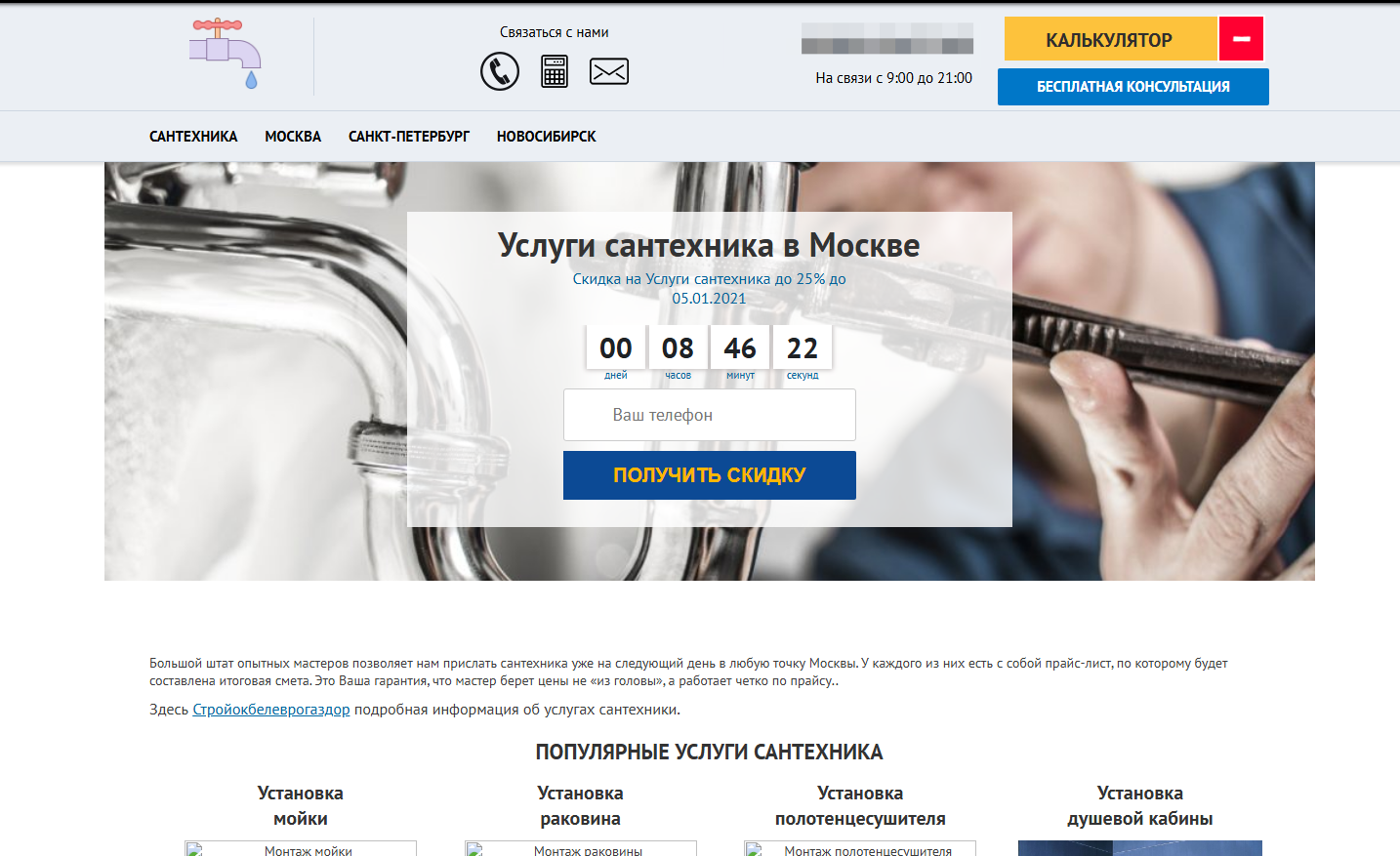This screenshot has width=1400, height=856.
Task: Focus the Ваш телефон input field
Action: coord(710,415)
